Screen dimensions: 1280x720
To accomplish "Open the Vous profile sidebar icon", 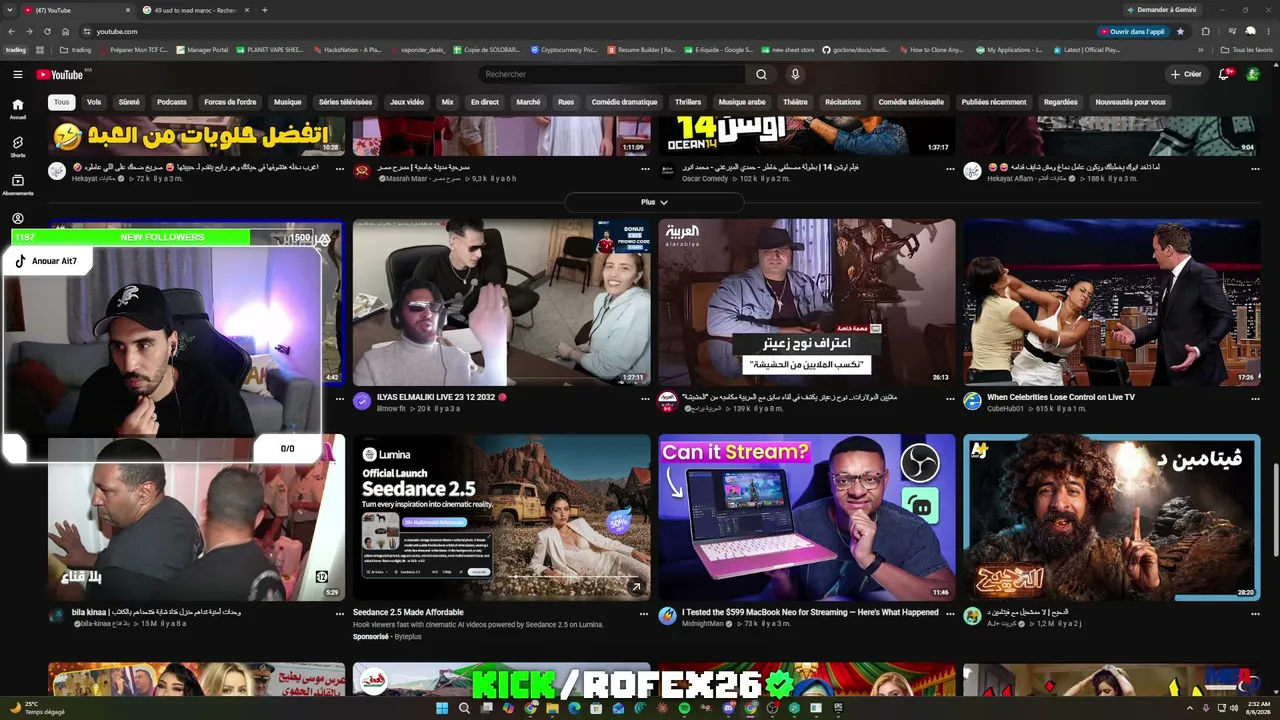I will coord(17,219).
